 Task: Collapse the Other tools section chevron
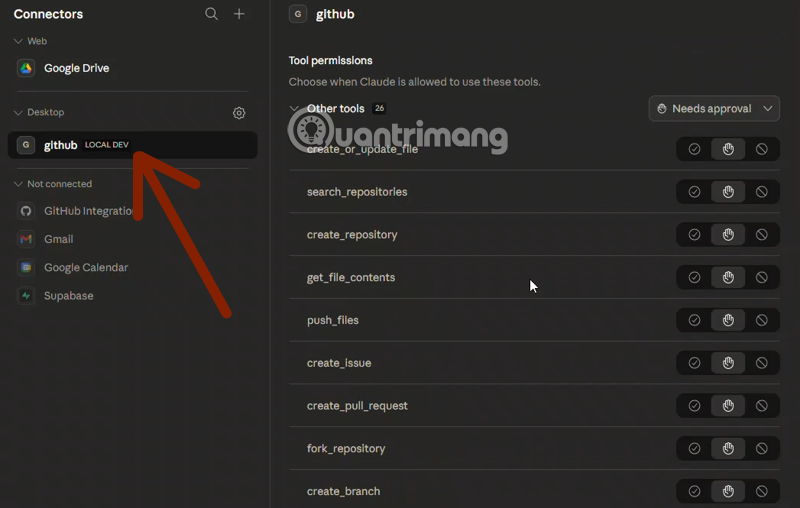(294, 109)
